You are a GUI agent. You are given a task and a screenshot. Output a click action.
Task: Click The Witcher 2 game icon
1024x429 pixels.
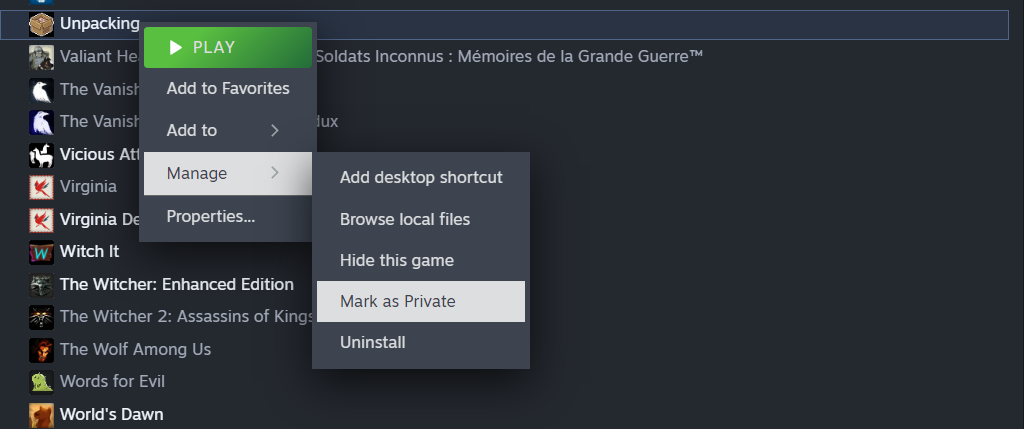[x=41, y=317]
